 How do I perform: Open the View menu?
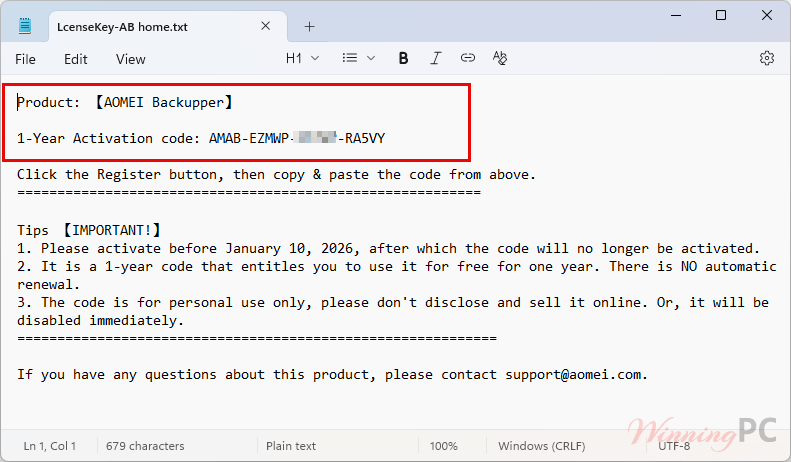[x=131, y=59]
